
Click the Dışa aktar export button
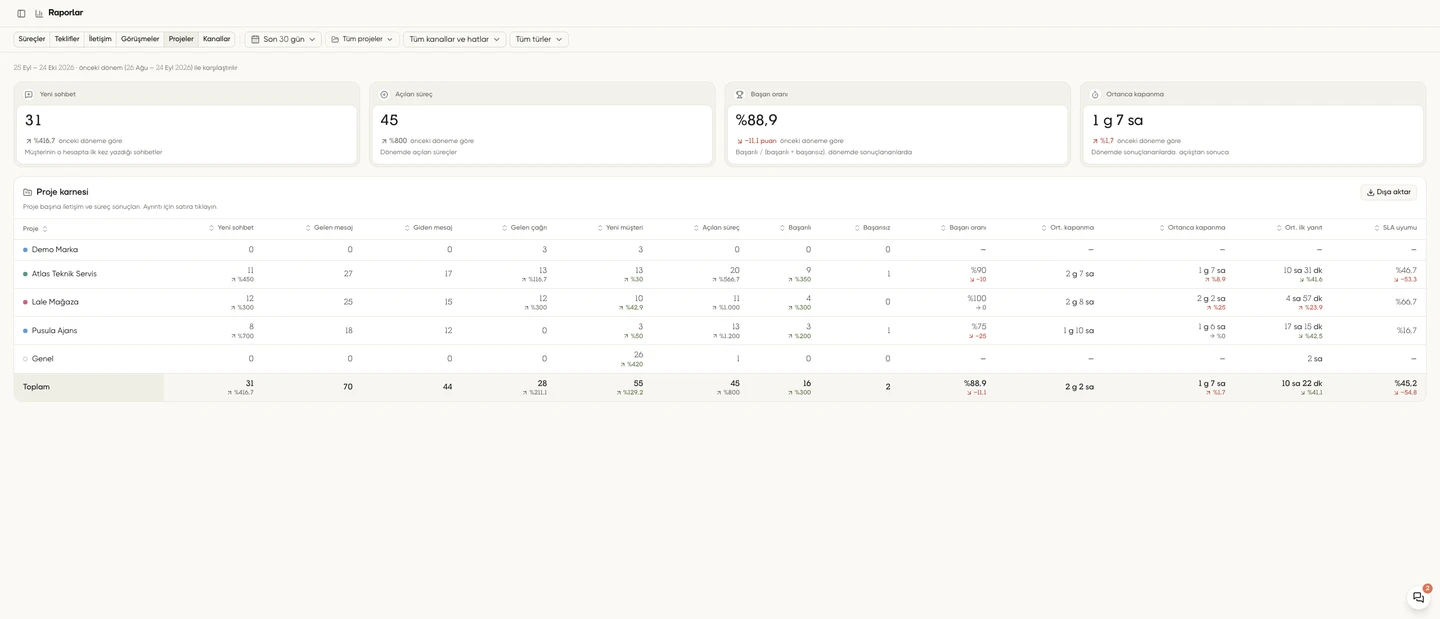tap(1389, 192)
